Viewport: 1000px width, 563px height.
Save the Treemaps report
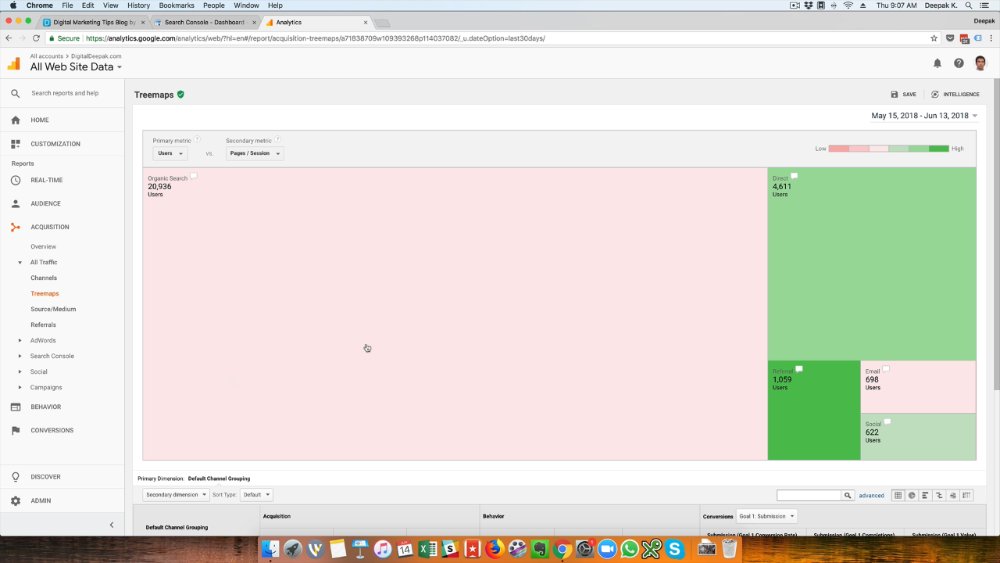(903, 94)
